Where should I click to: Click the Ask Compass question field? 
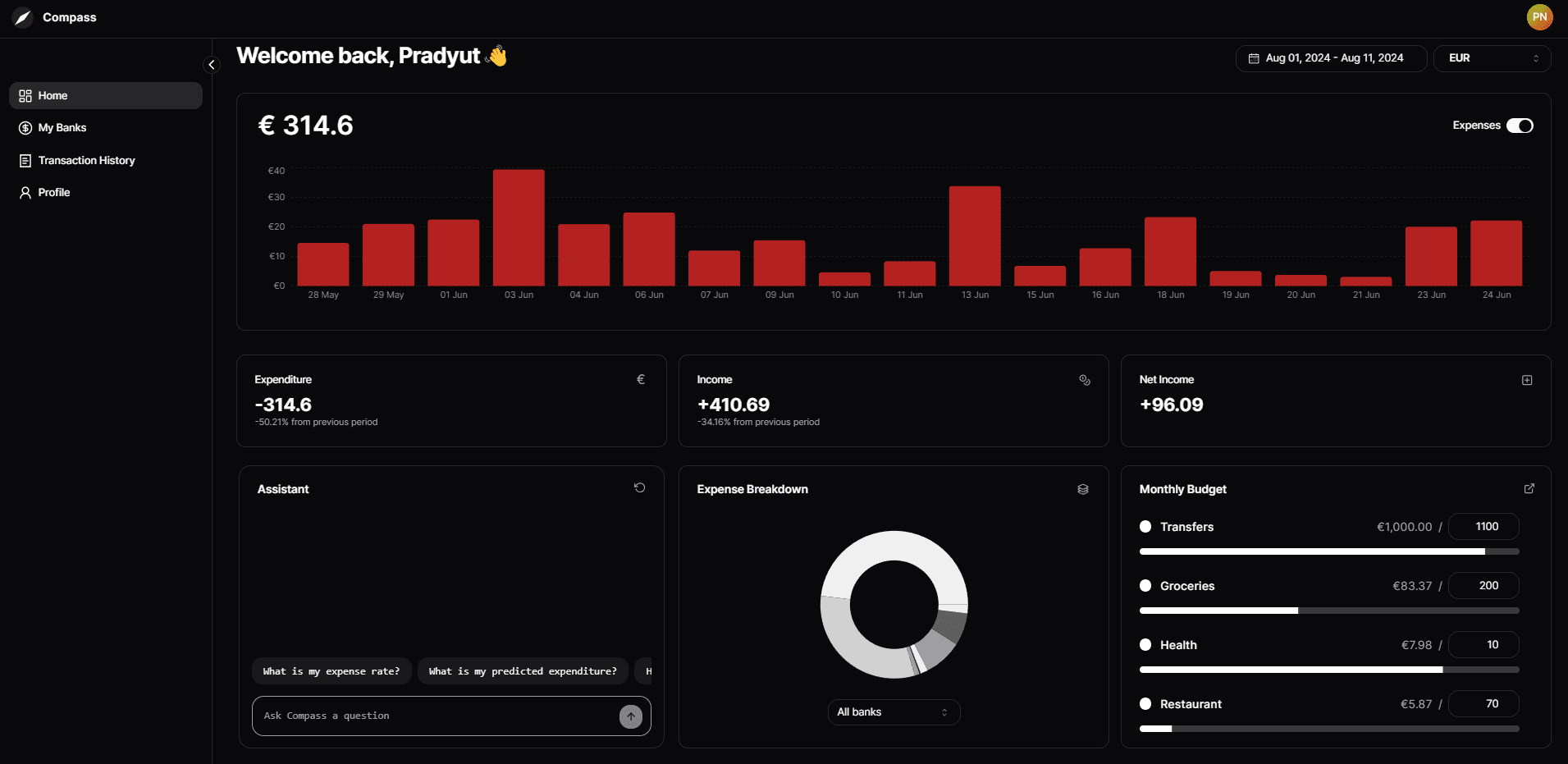coord(435,716)
